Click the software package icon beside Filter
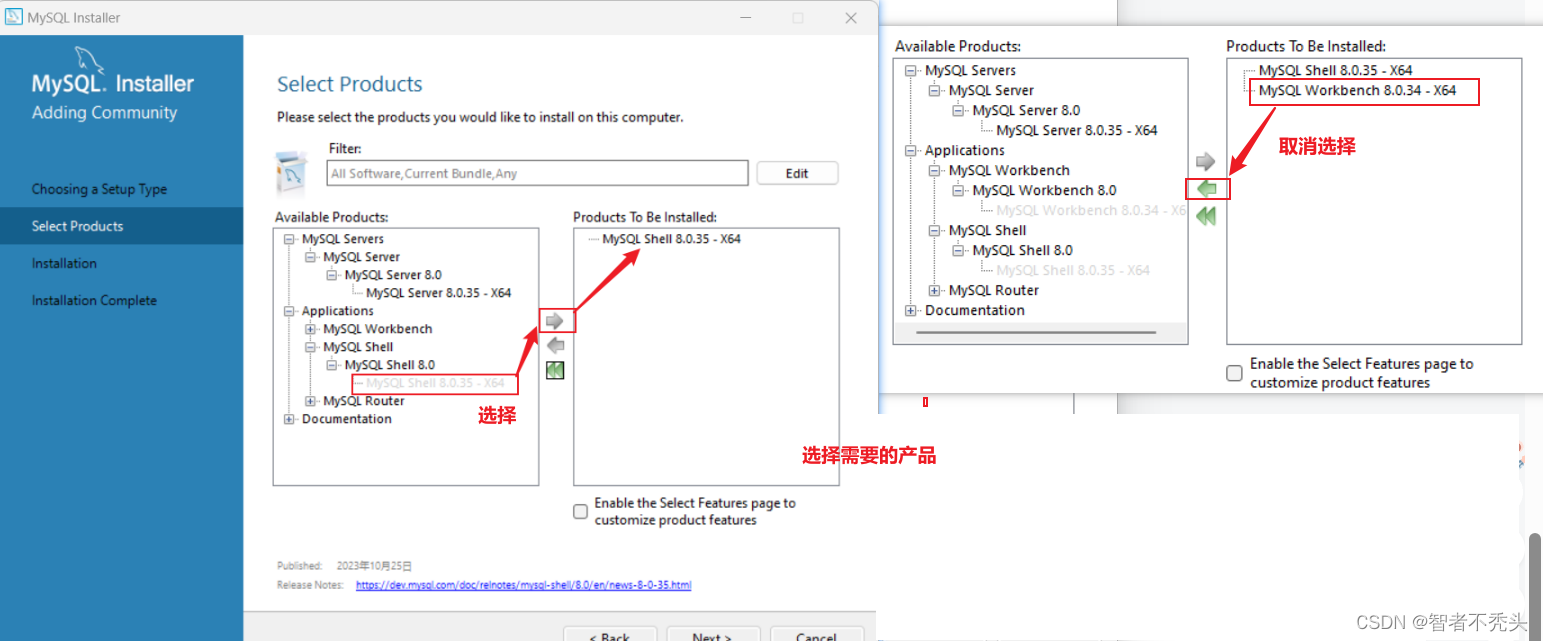The height and width of the screenshot is (641, 1543). 291,172
